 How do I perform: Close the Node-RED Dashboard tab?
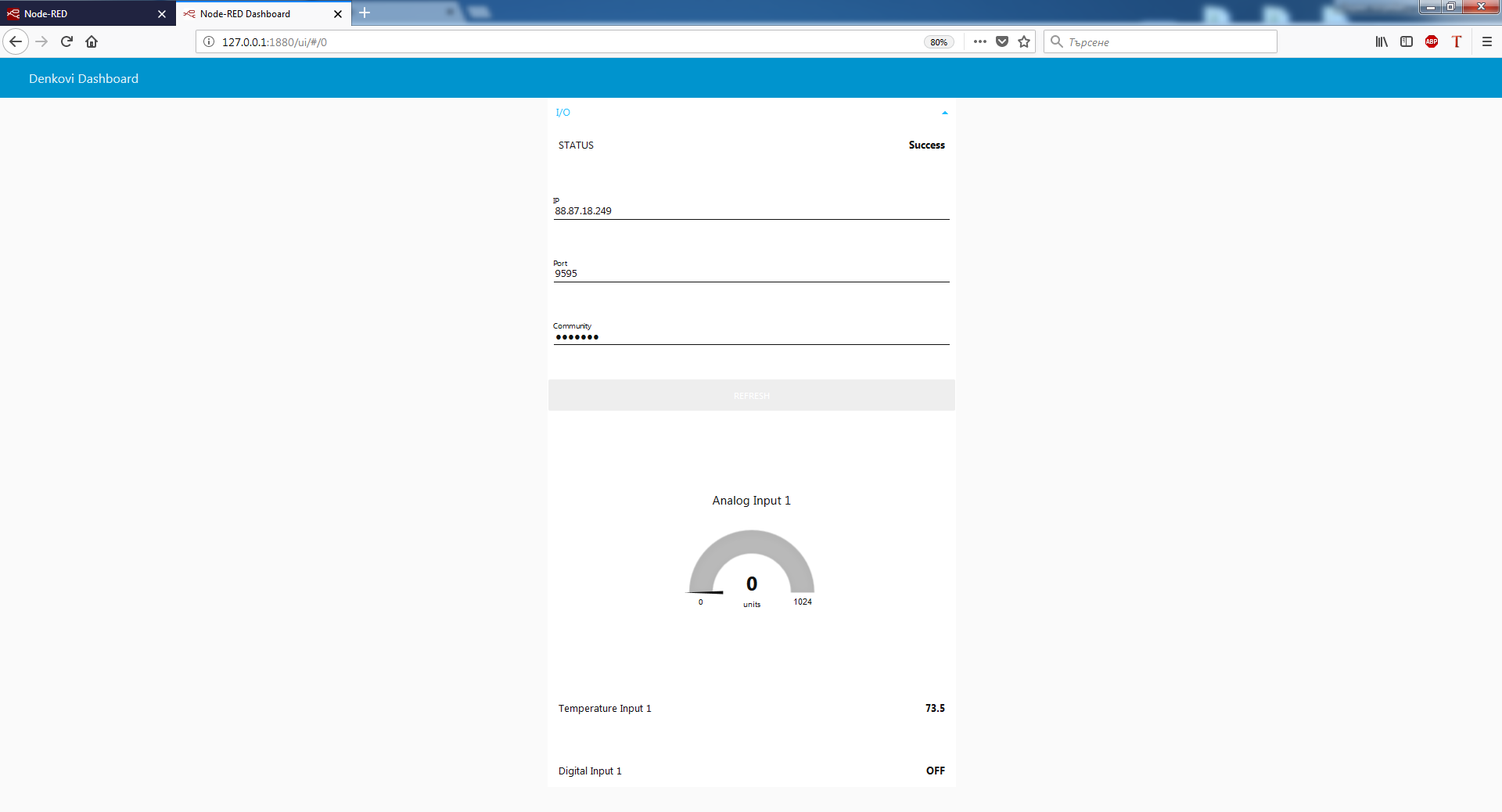[338, 14]
